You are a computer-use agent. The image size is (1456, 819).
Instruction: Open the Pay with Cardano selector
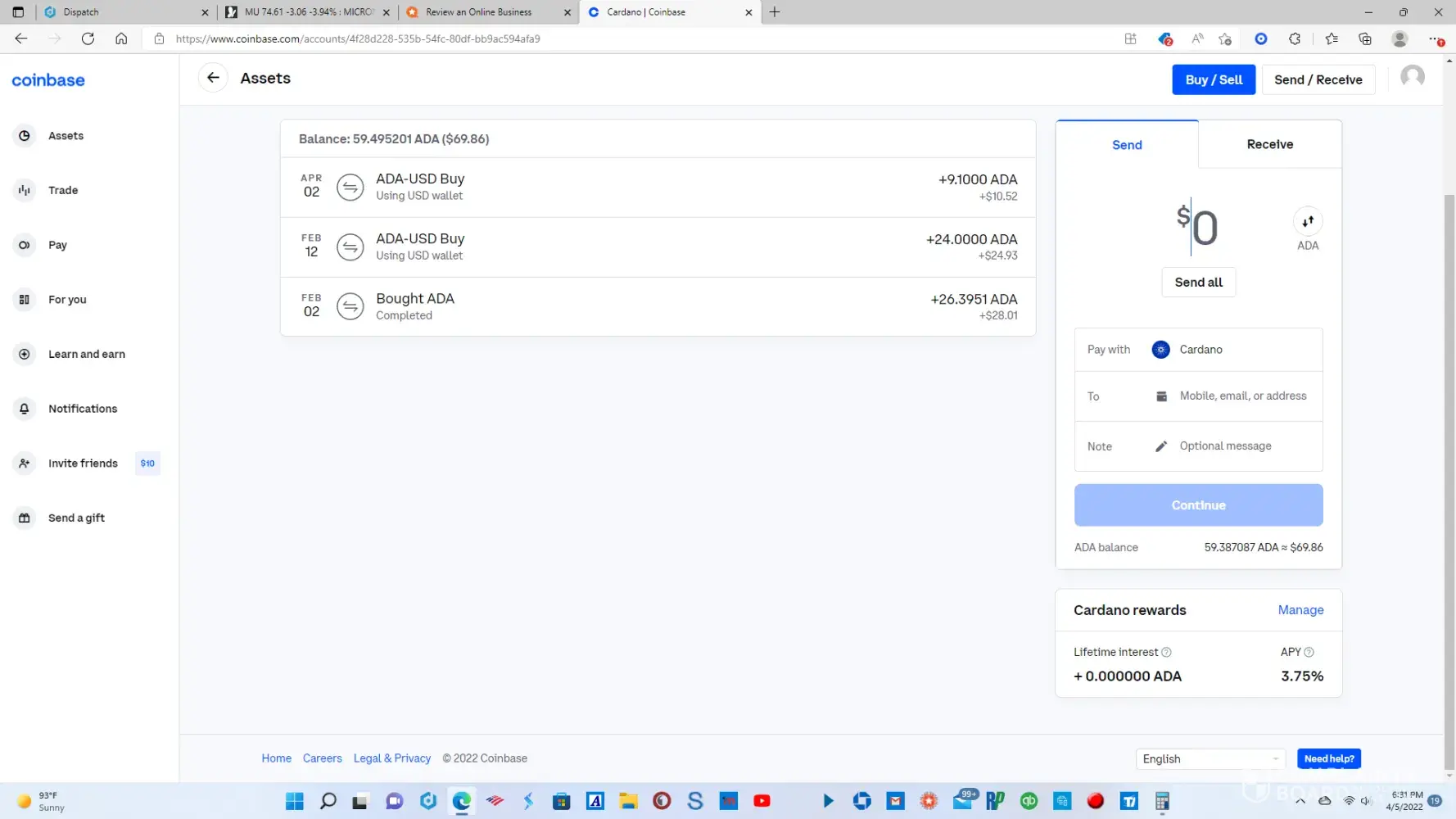1198,350
